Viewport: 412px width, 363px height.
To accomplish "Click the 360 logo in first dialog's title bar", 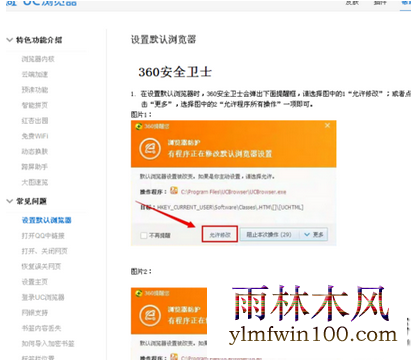I will pyautogui.click(x=139, y=126).
